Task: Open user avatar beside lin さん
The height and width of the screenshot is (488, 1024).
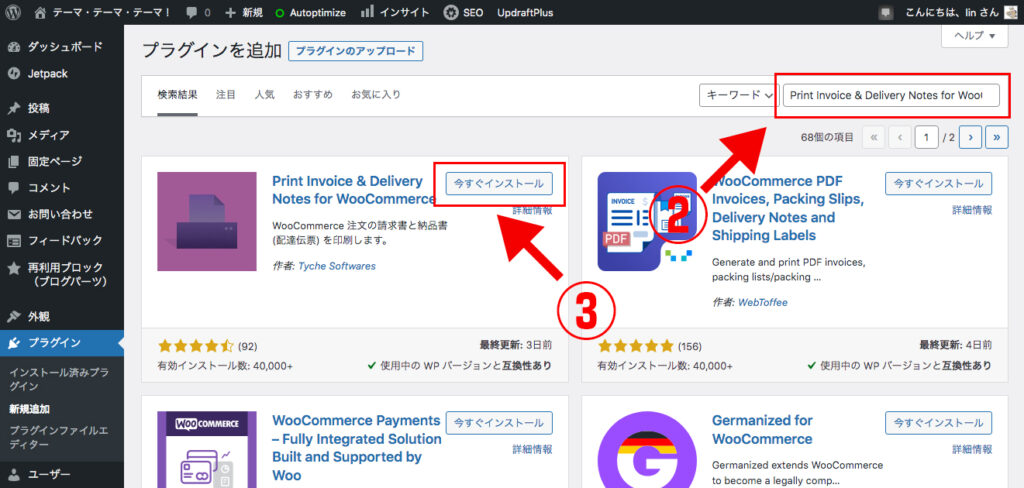Action: (x=1010, y=12)
